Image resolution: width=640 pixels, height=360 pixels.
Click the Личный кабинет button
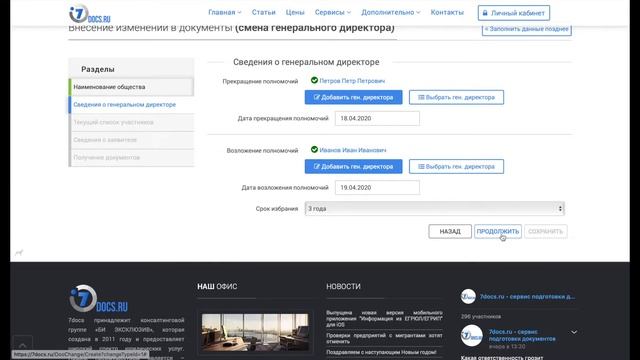click(513, 13)
